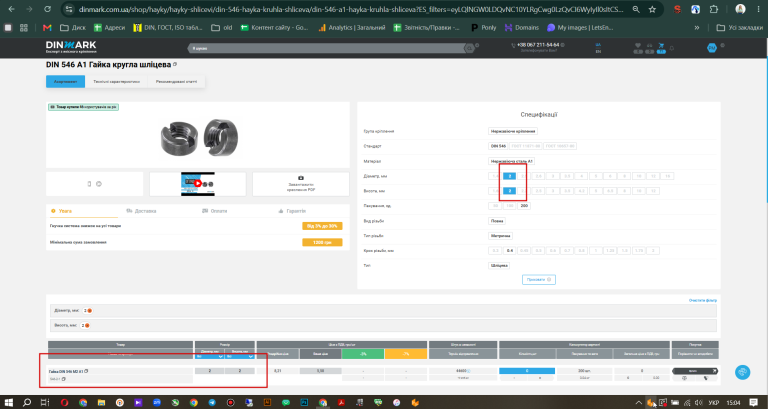768x409 pixels.
Task: Click the blue quantity field in product row
Action: click(527, 371)
